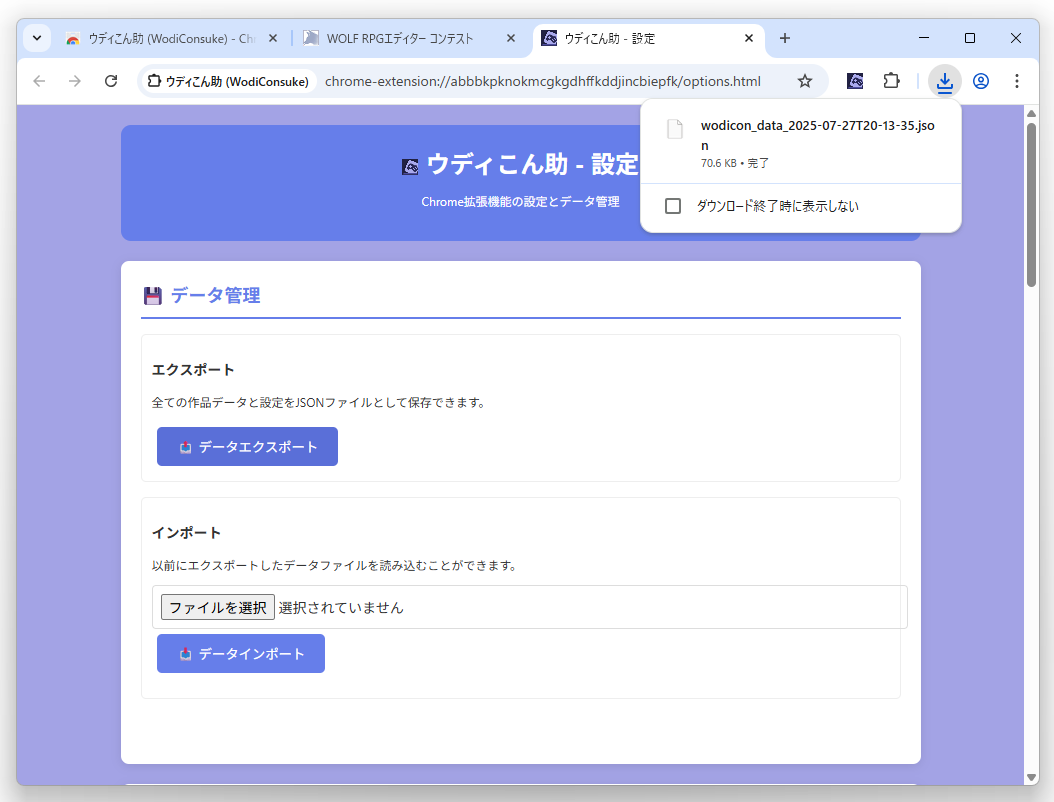Viewport: 1054px width, 802px height.
Task: Navigate back with the back arrow
Action: point(37,81)
